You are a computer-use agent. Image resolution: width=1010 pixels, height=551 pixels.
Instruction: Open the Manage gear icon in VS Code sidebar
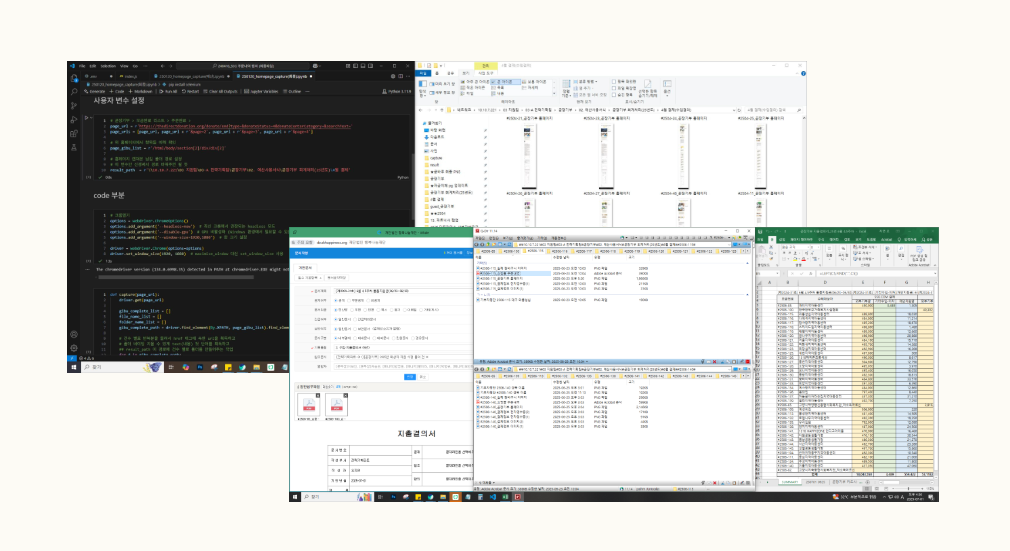click(x=73, y=348)
